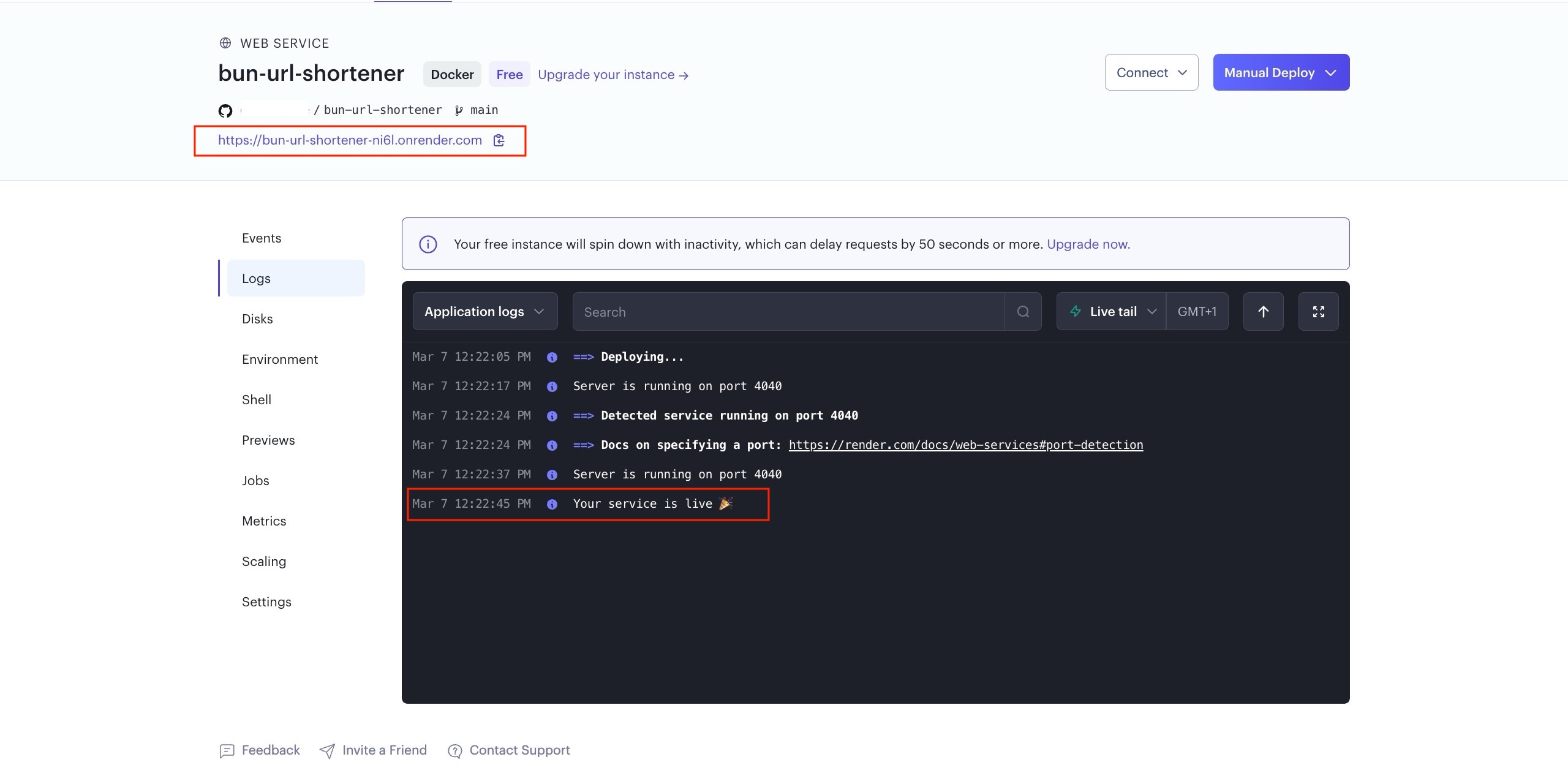
Task: Click the Feedback link
Action: coord(271,750)
